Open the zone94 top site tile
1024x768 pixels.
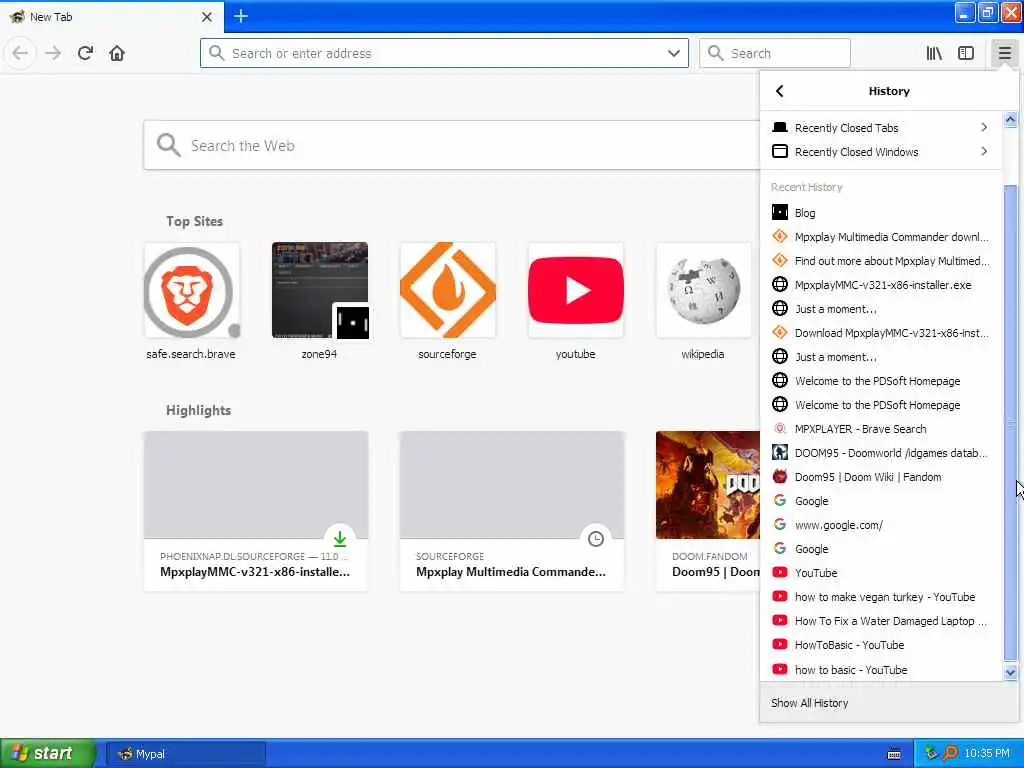click(319, 301)
